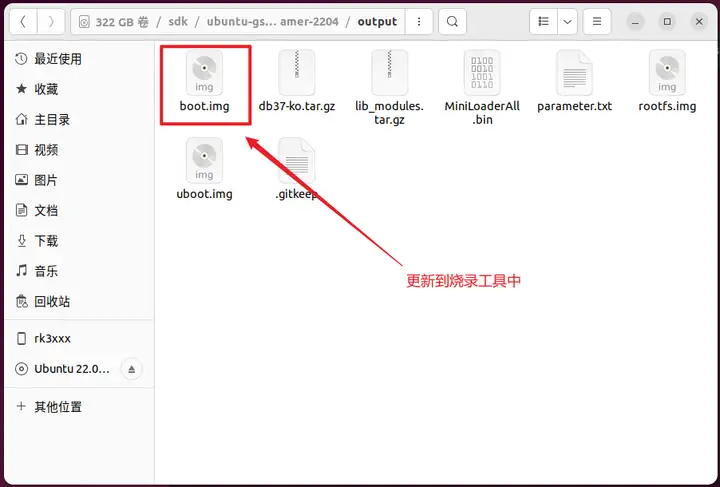The image size is (720, 487).
Task: Open the 回收站 trash
Action: coord(79,302)
